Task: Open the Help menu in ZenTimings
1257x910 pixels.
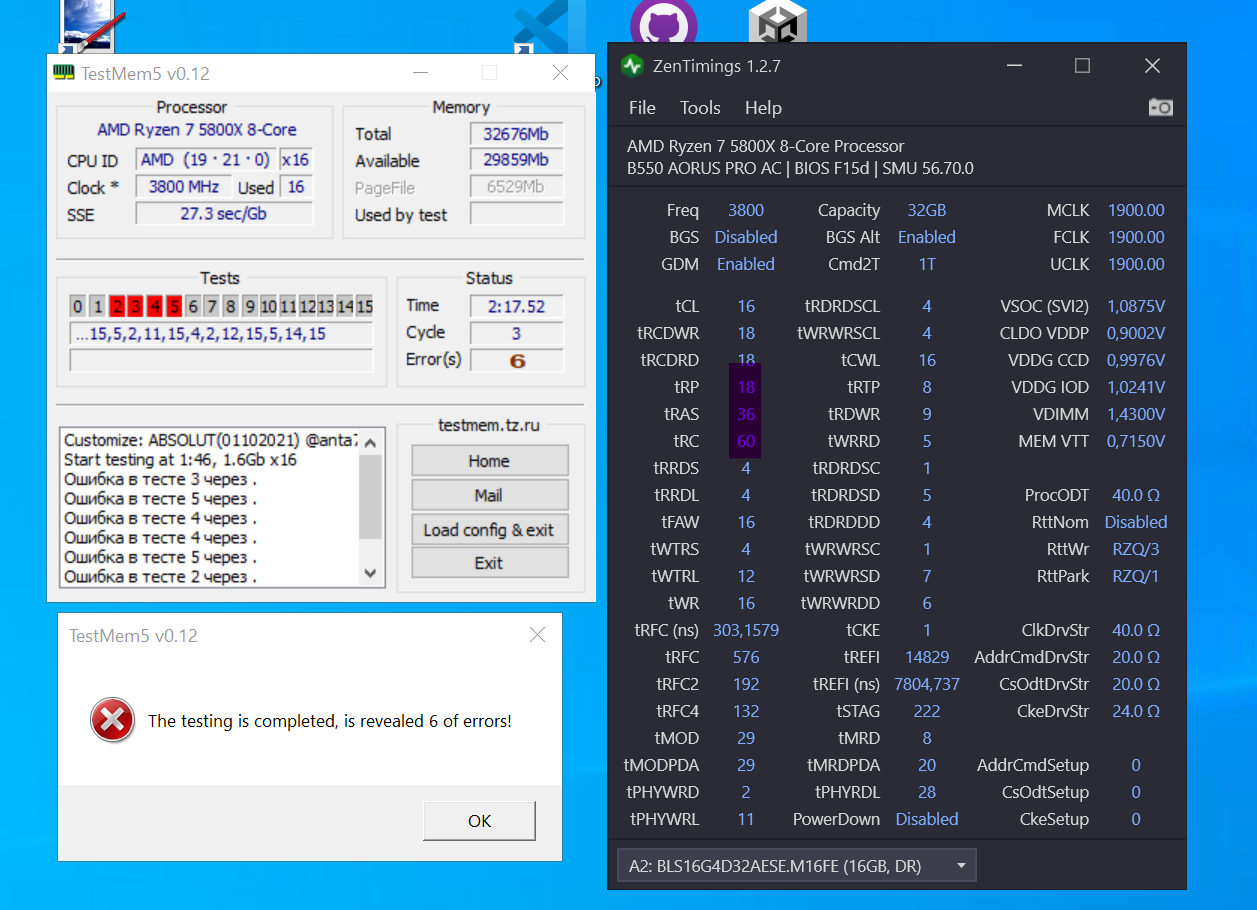Action: (x=763, y=108)
